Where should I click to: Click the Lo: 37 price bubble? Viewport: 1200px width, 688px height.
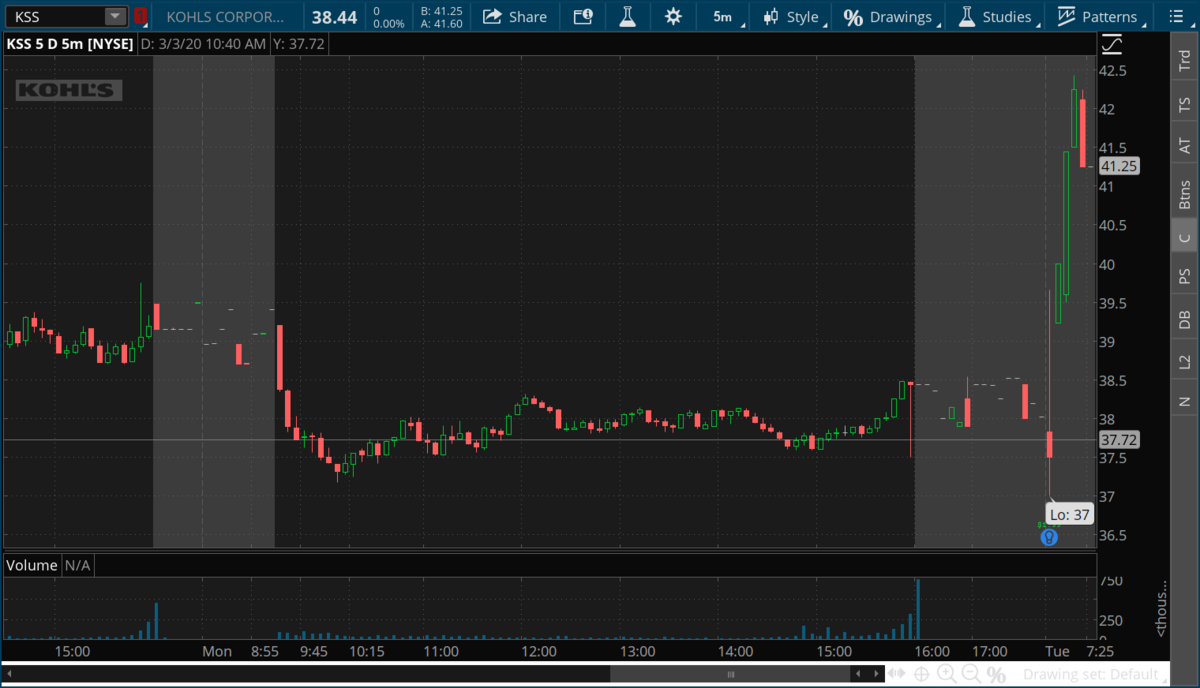coord(1069,514)
